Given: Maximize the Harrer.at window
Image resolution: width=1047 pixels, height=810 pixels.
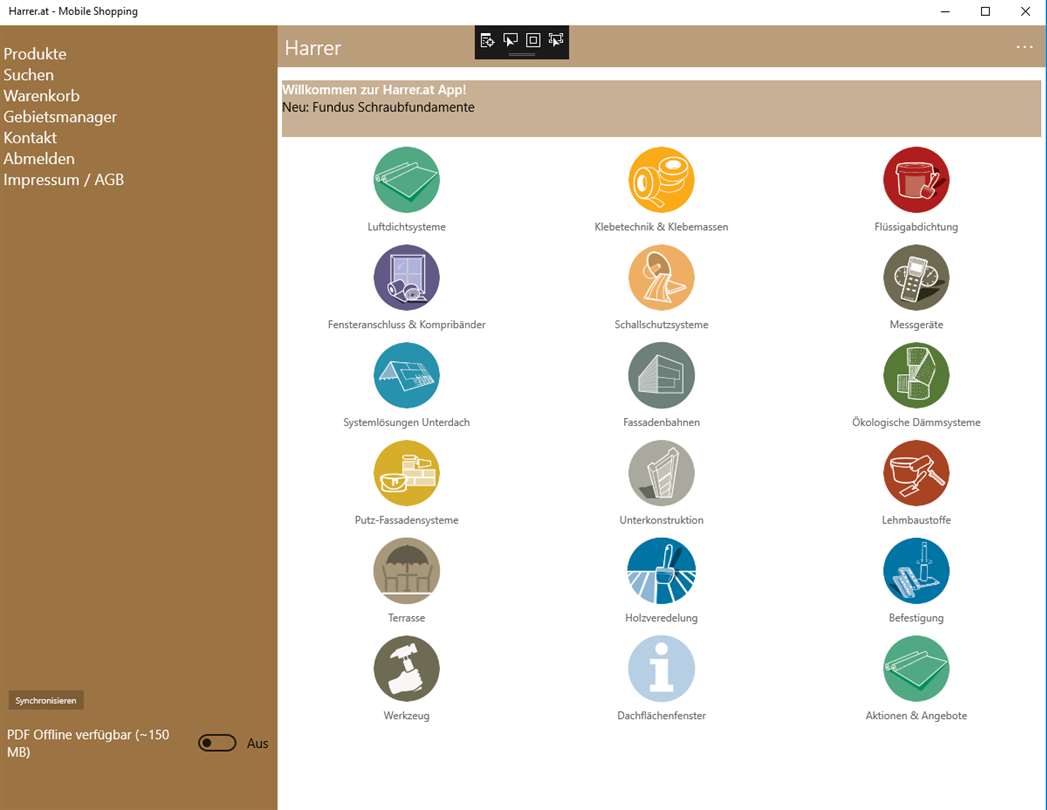Looking at the screenshot, I should point(985,11).
